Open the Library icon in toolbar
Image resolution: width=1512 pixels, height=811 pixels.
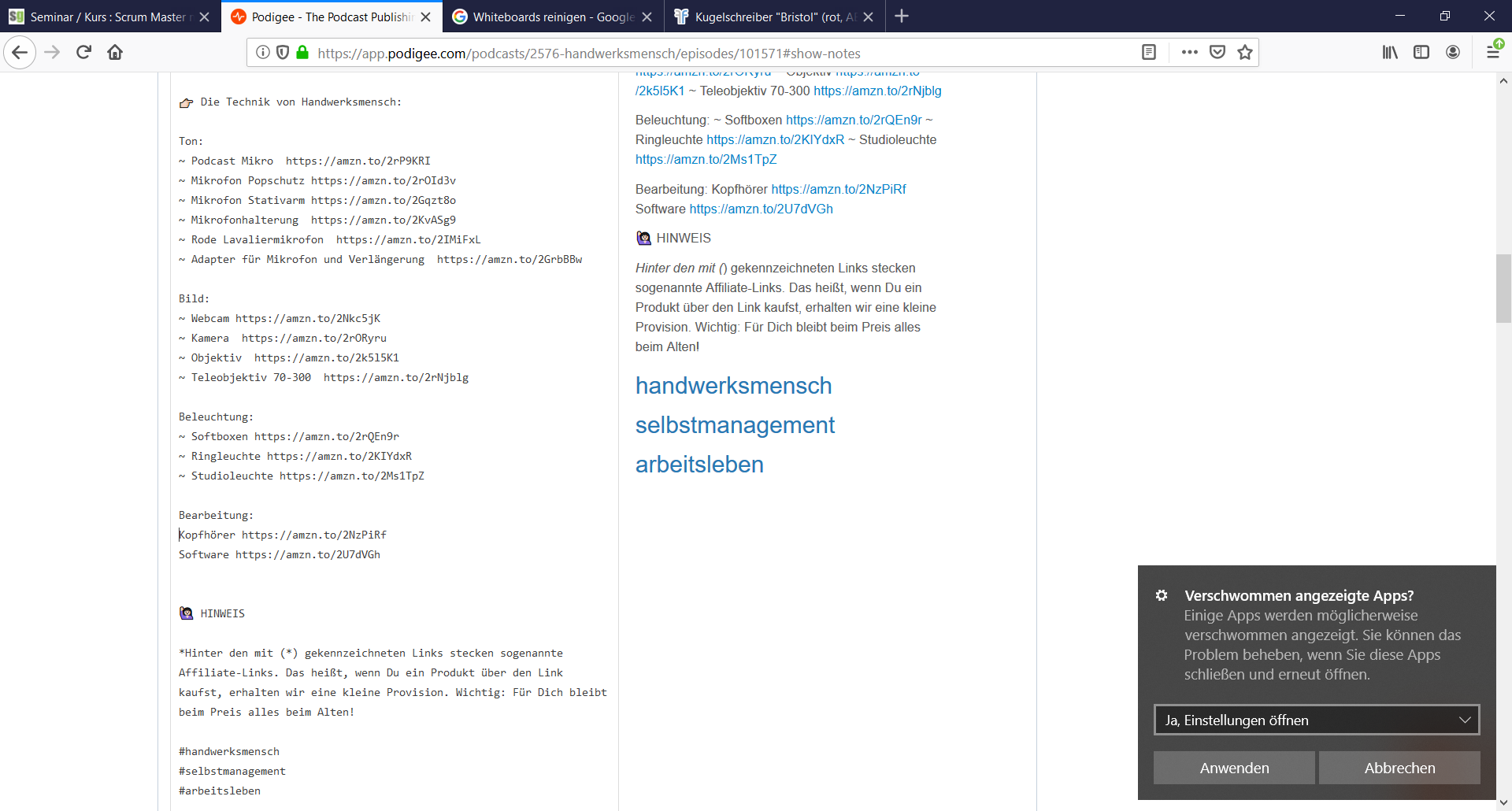pyautogui.click(x=1390, y=53)
